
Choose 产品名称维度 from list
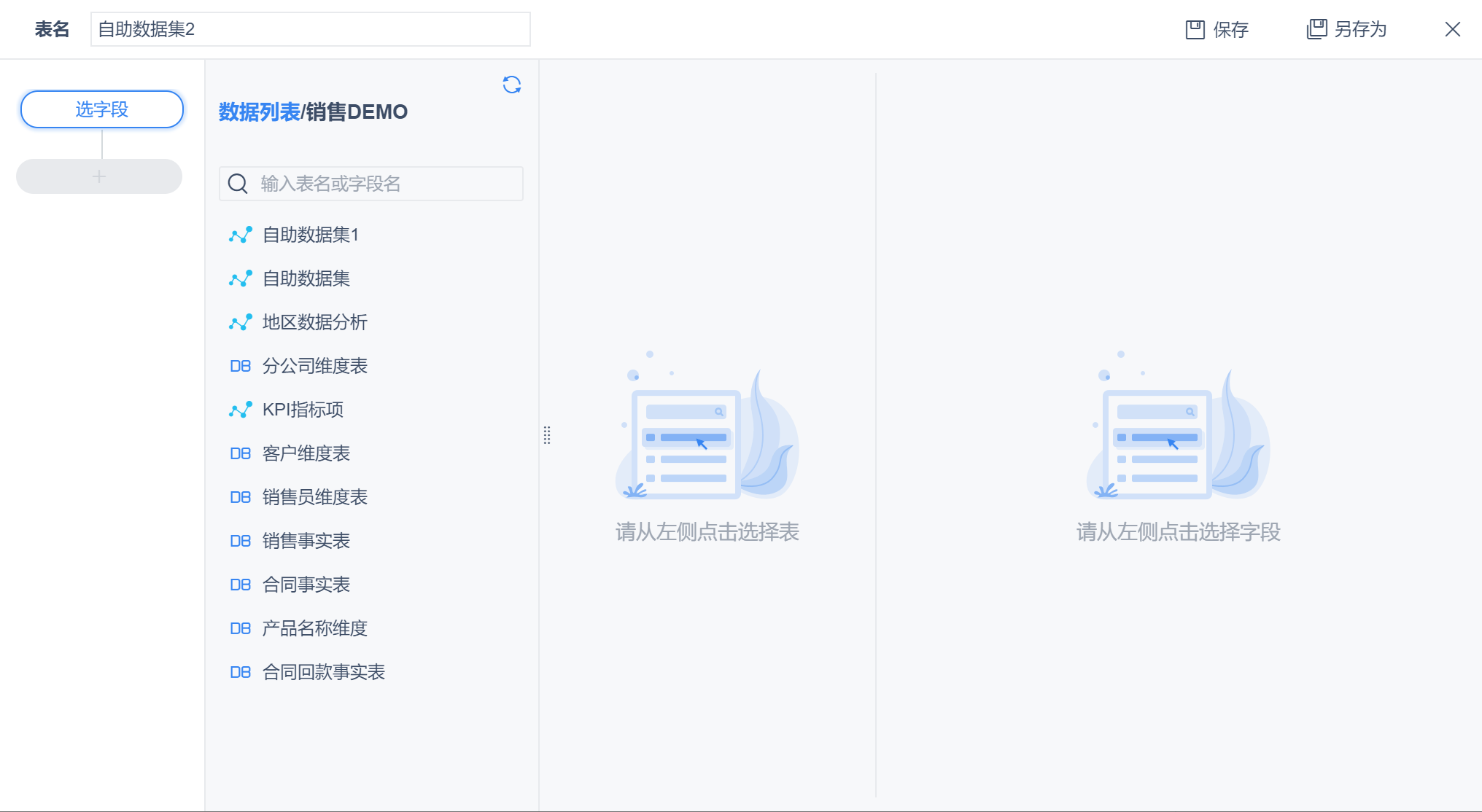(x=314, y=628)
